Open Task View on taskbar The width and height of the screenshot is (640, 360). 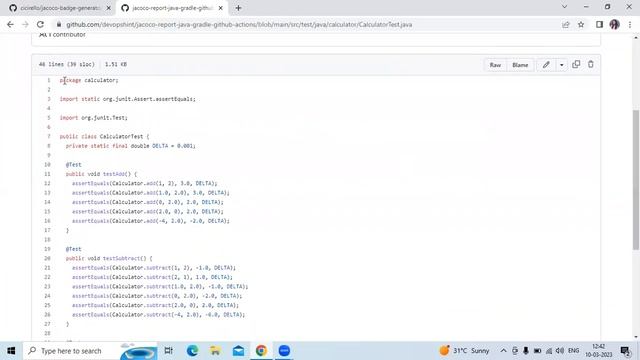pos(168,351)
